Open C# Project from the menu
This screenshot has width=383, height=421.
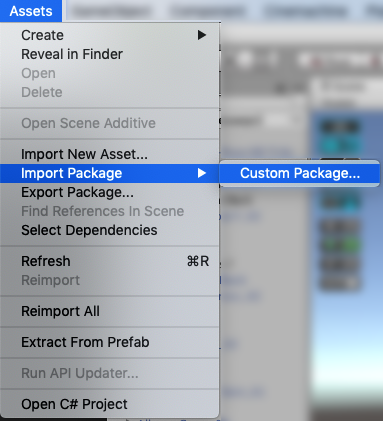(x=110, y=404)
